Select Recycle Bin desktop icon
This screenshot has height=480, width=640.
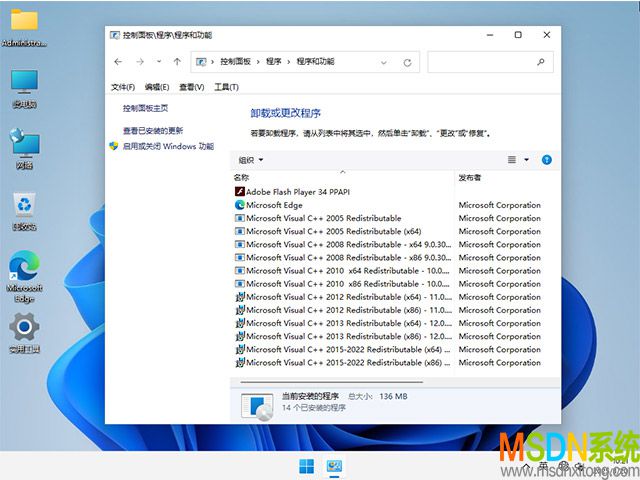(24, 211)
